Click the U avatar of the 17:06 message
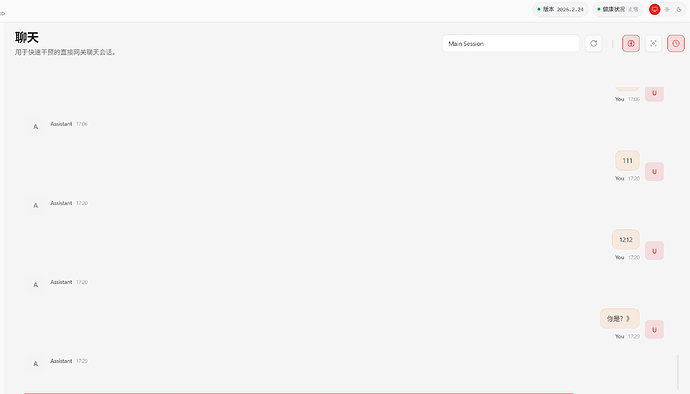This screenshot has height=394, width=690. [654, 93]
